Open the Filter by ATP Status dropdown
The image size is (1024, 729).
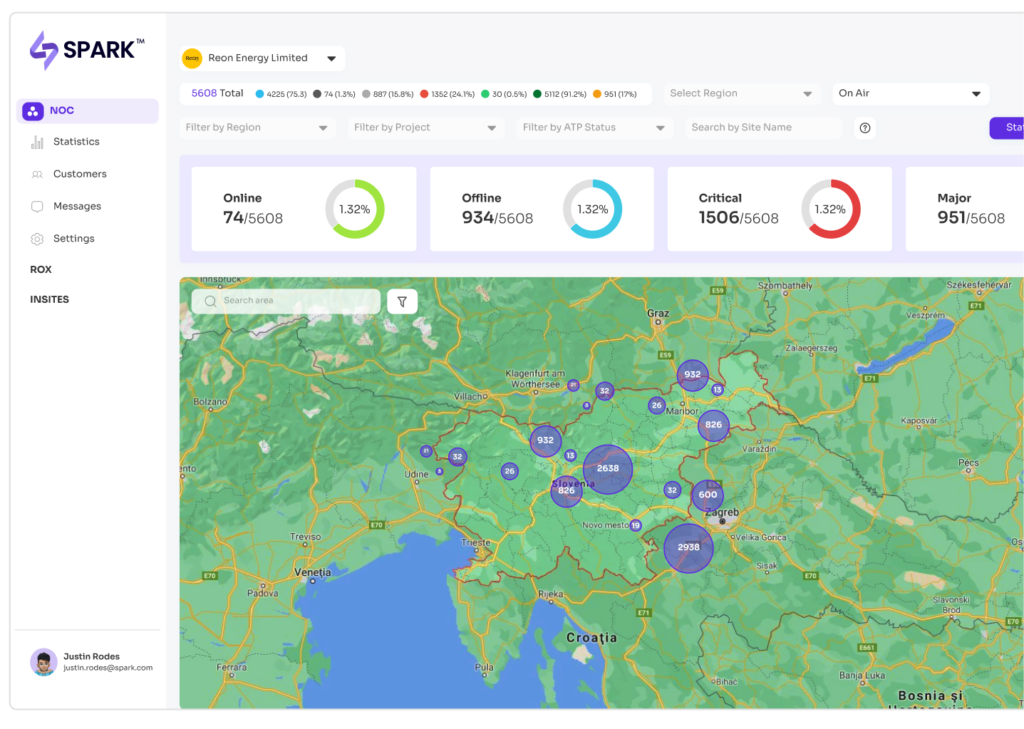pyautogui.click(x=594, y=128)
